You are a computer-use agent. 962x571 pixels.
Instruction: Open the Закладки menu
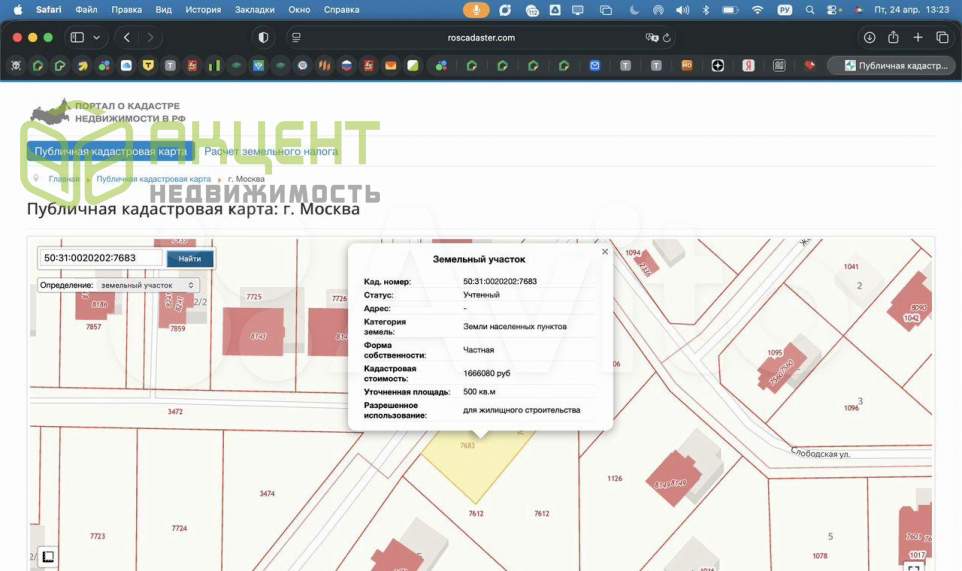[255, 9]
